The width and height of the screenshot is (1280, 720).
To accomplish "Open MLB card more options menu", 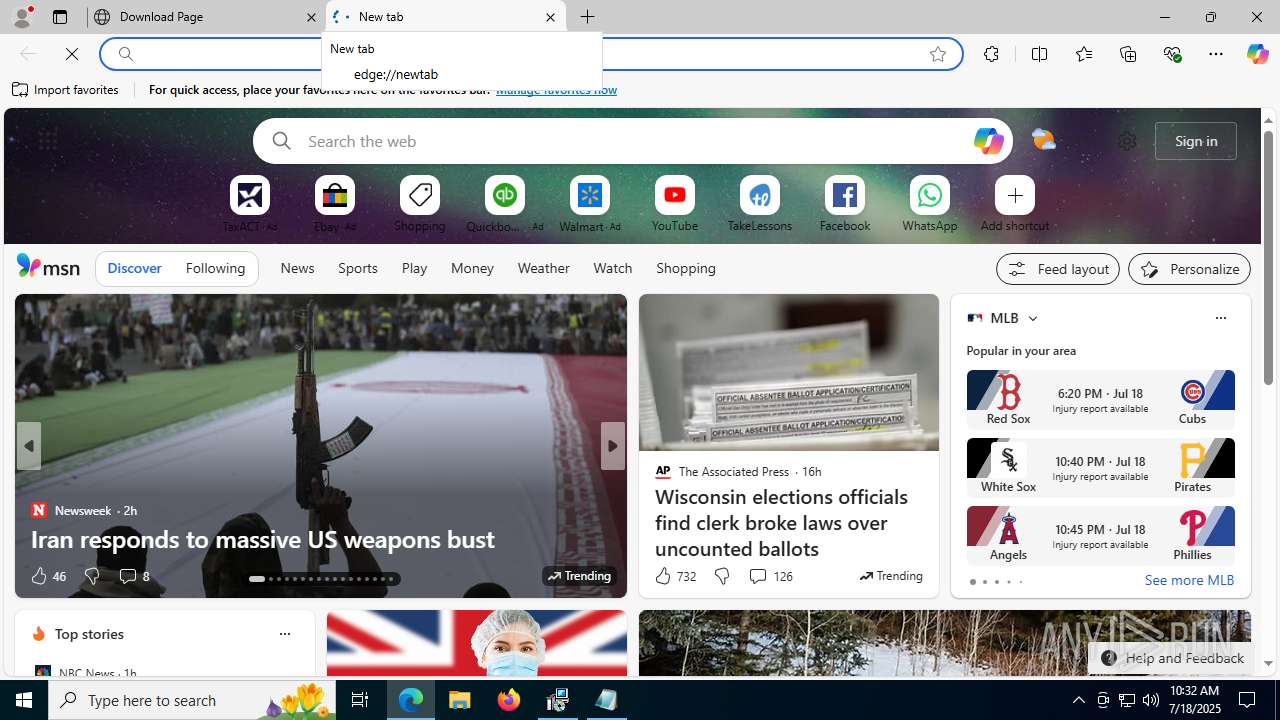I will pos(1220,318).
